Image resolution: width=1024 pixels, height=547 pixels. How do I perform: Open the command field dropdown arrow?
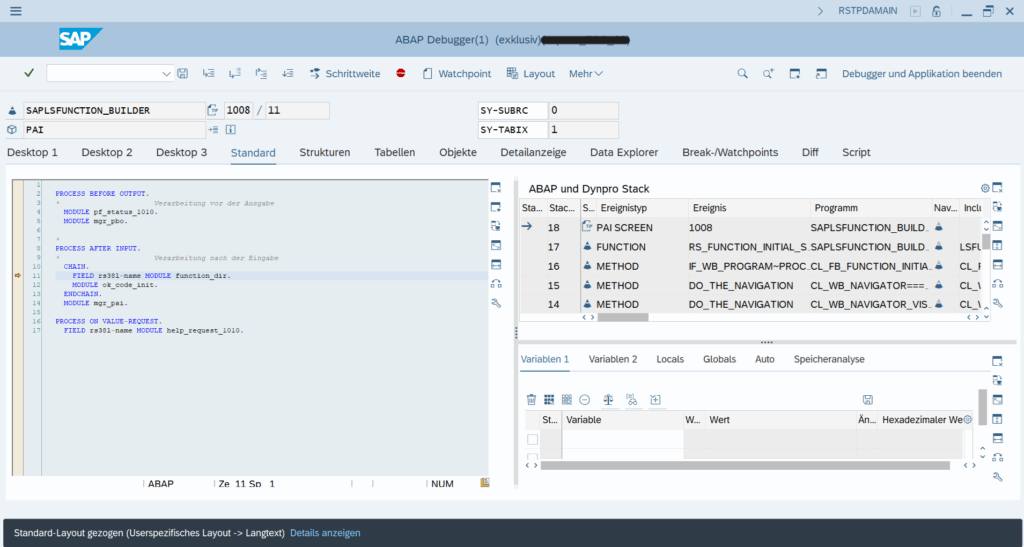166,74
